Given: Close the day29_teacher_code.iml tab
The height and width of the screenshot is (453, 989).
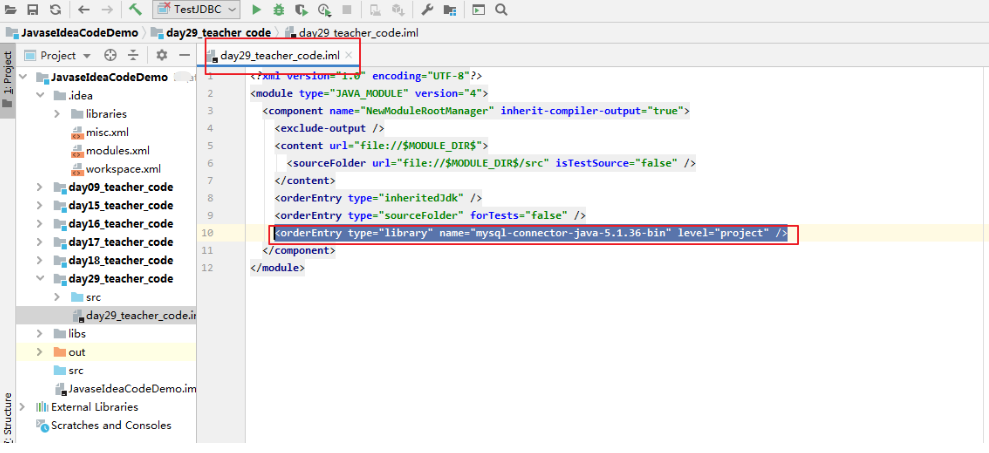Looking at the screenshot, I should pos(348,56).
